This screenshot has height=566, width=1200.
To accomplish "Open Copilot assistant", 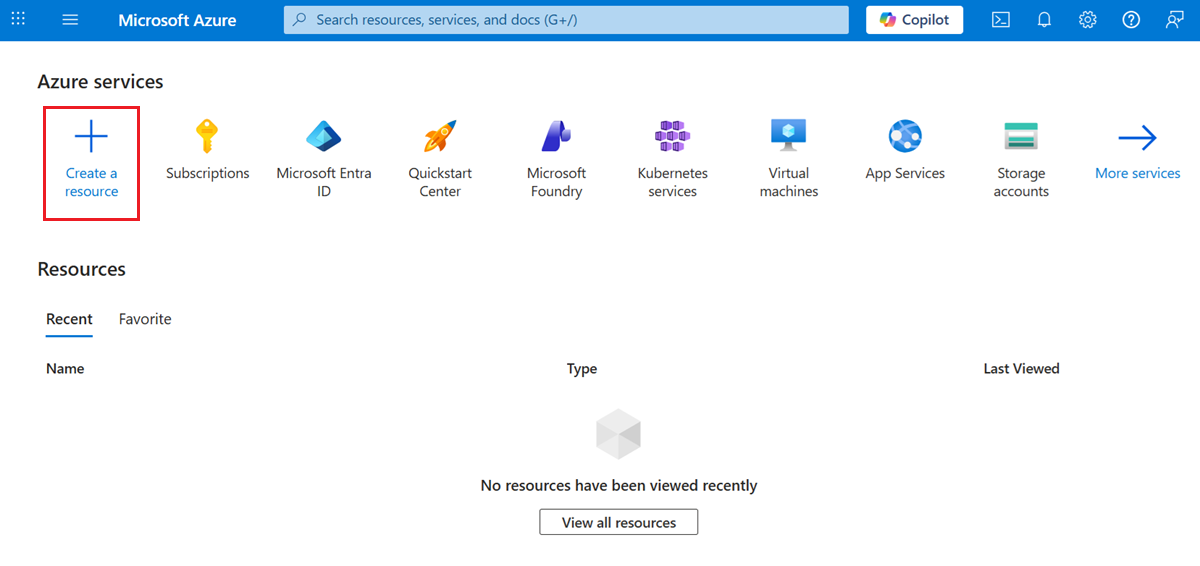I will (914, 20).
